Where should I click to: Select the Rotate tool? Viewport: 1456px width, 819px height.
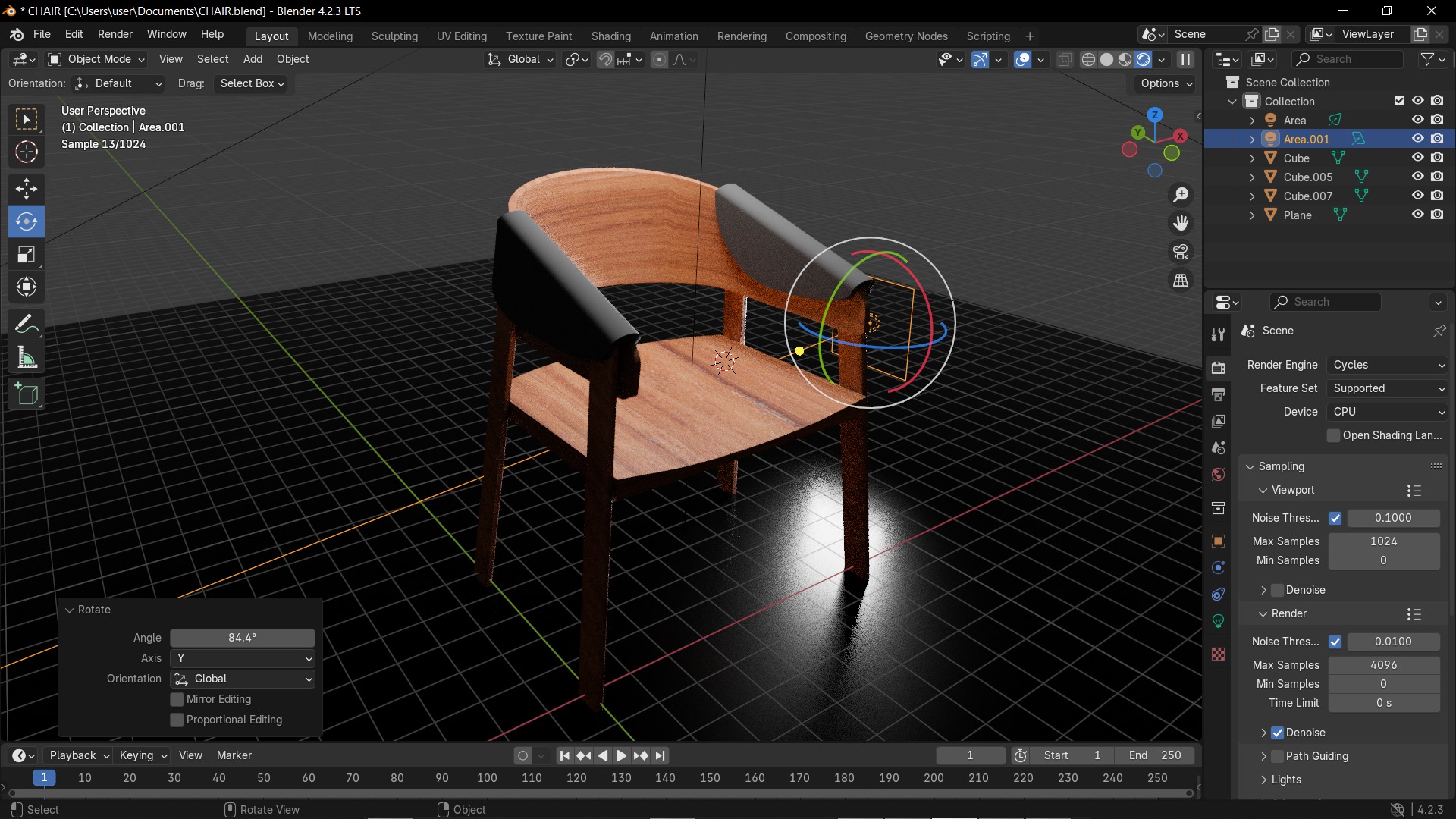[27, 221]
